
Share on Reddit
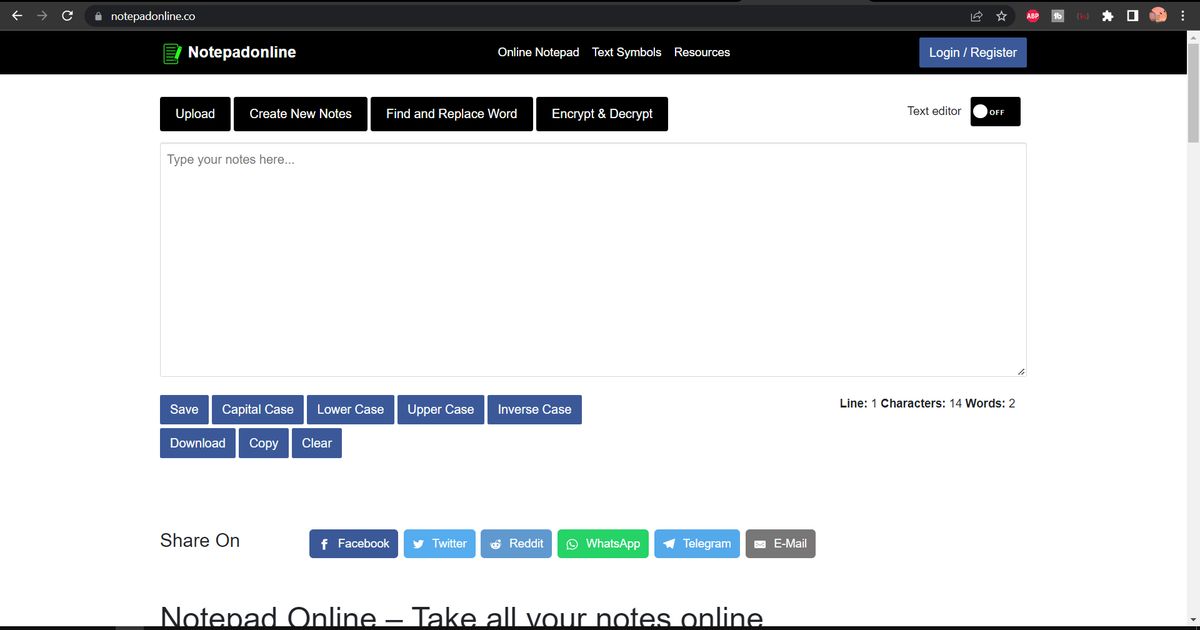point(516,544)
